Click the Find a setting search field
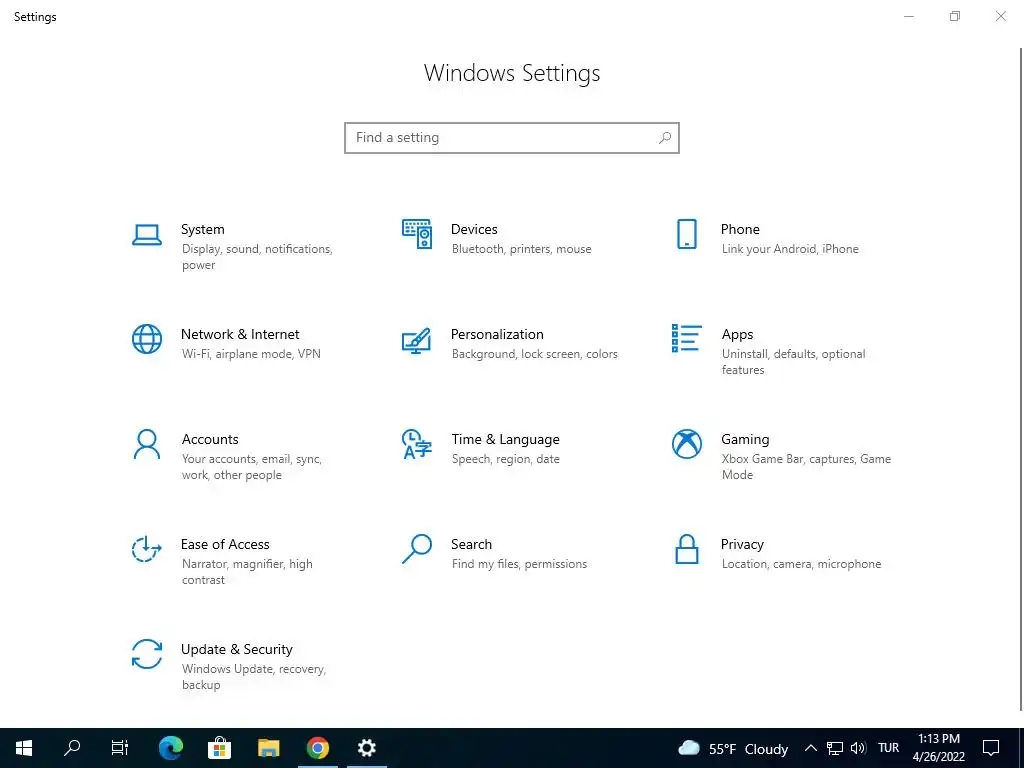 pyautogui.click(x=512, y=138)
